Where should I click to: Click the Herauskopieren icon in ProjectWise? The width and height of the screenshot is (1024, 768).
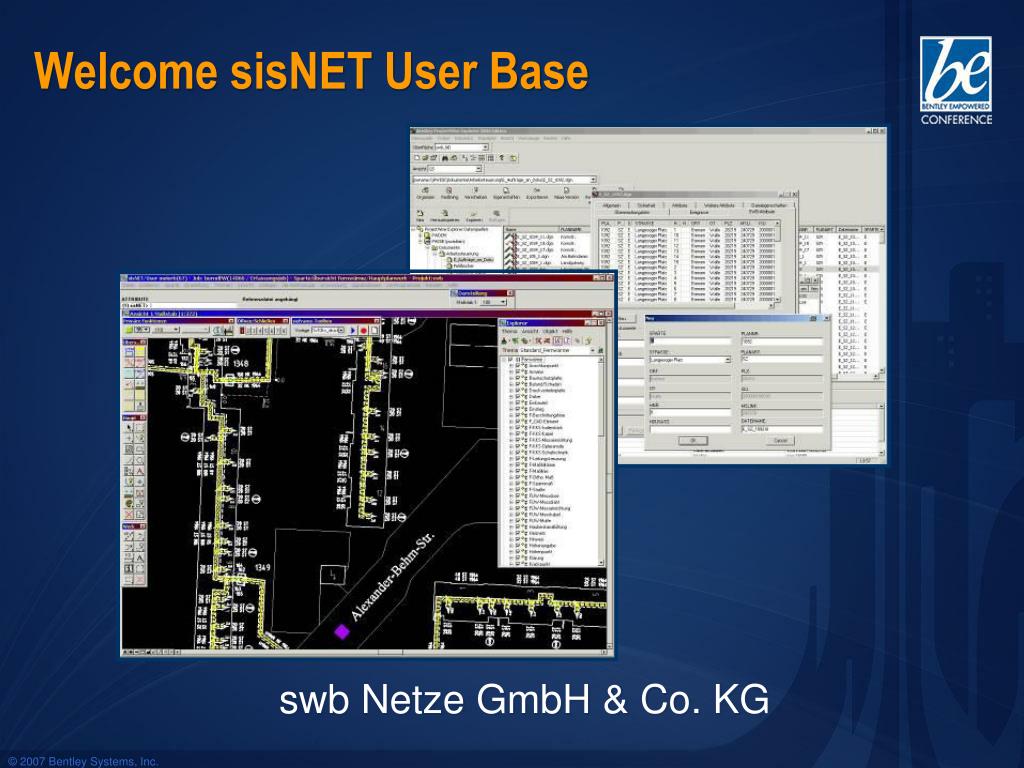click(445, 216)
